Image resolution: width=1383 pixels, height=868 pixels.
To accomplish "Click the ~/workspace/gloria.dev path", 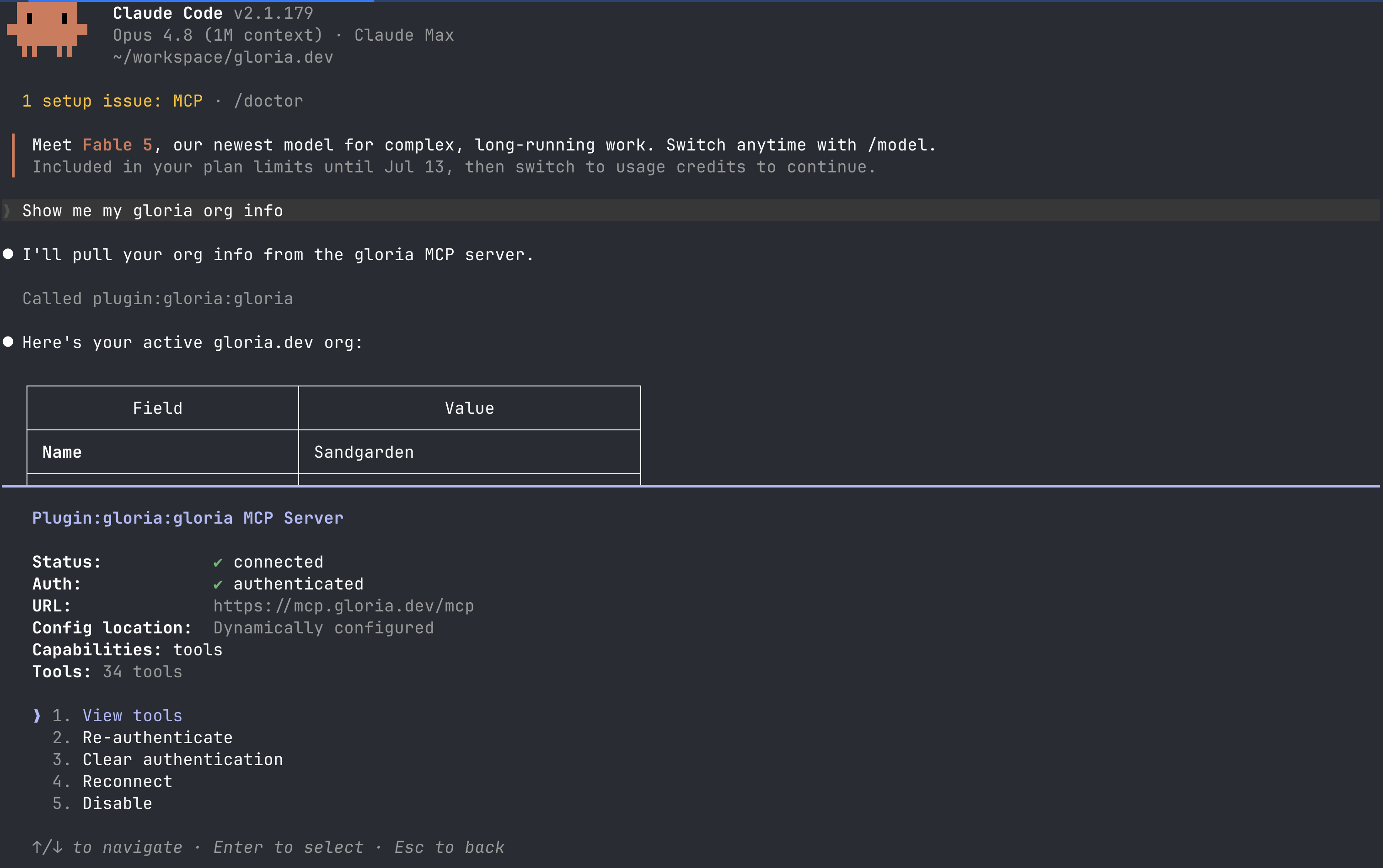I will pos(223,58).
